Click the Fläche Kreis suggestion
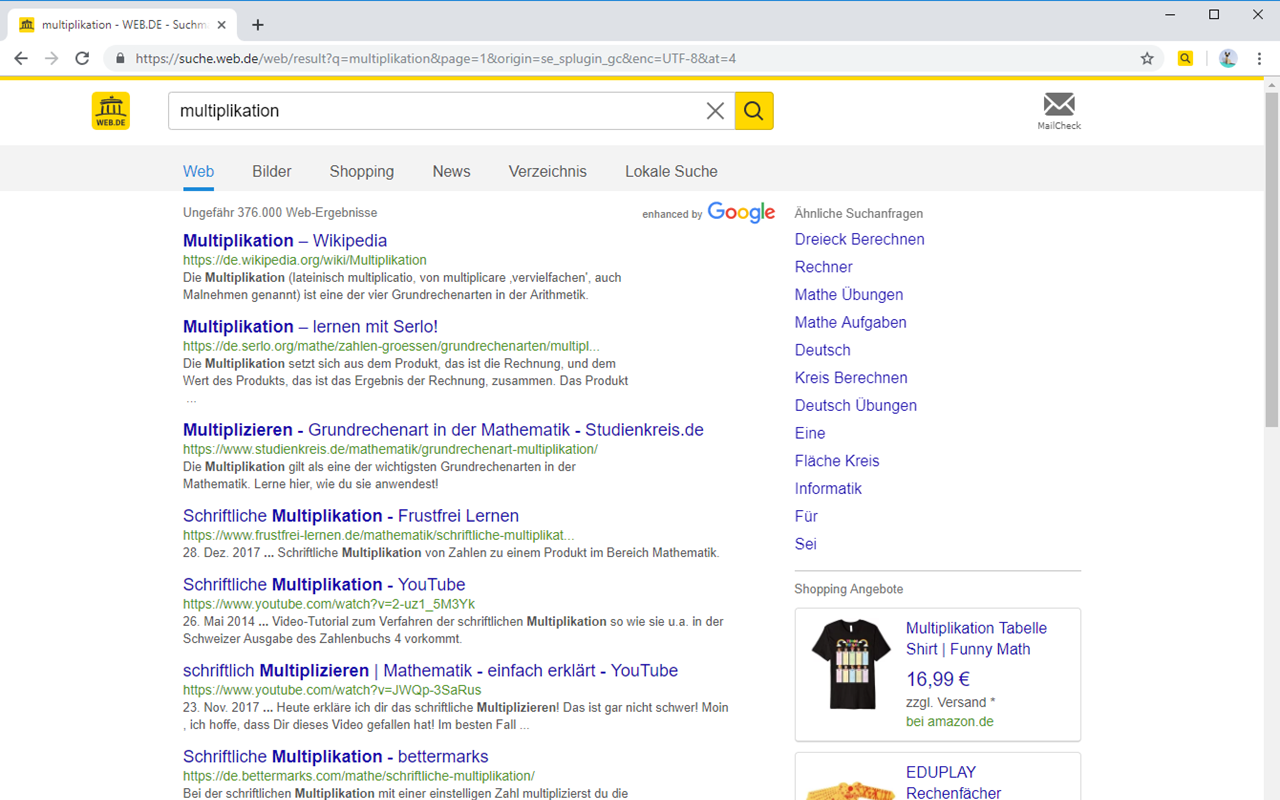Image resolution: width=1280 pixels, height=800 pixels. tap(837, 461)
